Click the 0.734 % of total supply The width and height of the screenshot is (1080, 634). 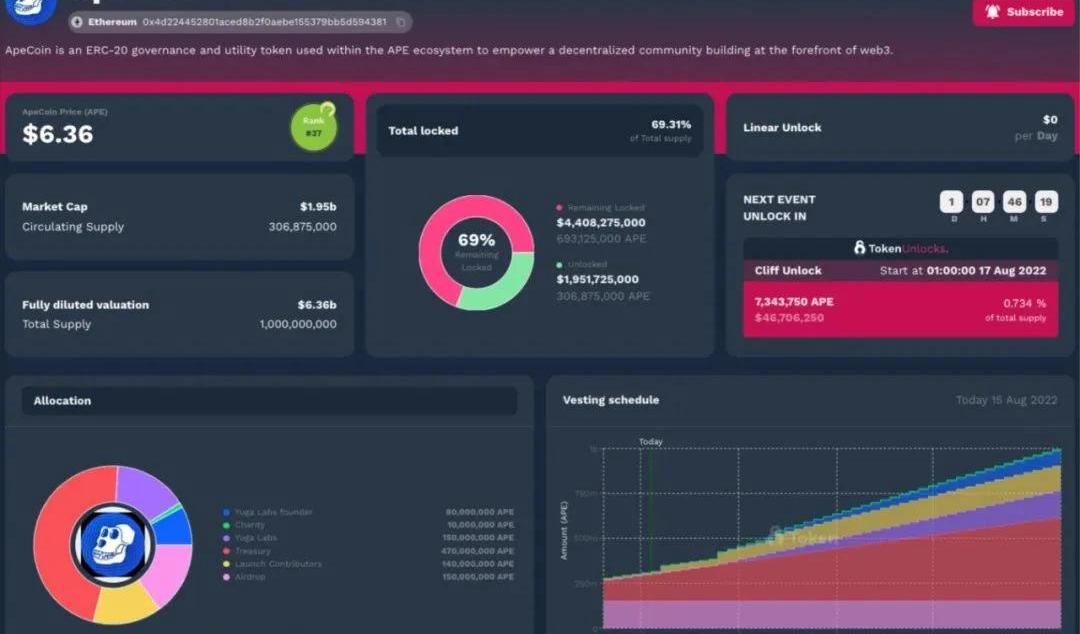point(1015,309)
